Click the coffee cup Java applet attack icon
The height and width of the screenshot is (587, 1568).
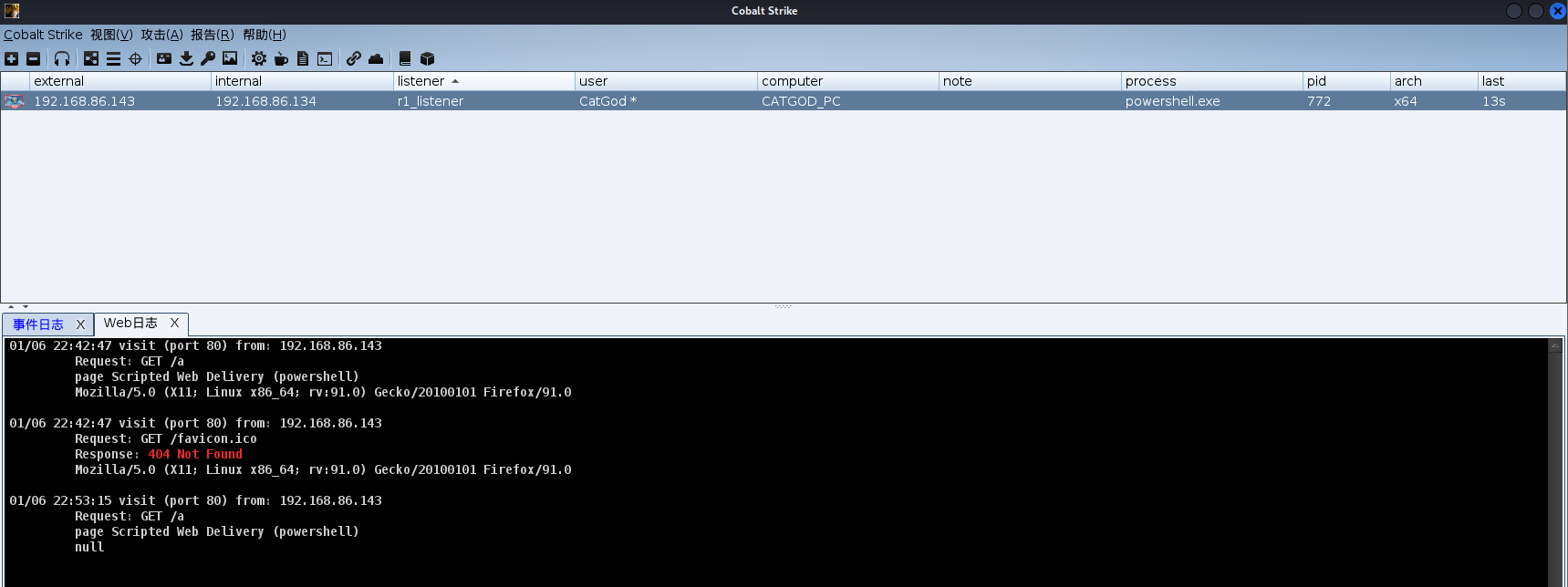click(x=281, y=58)
